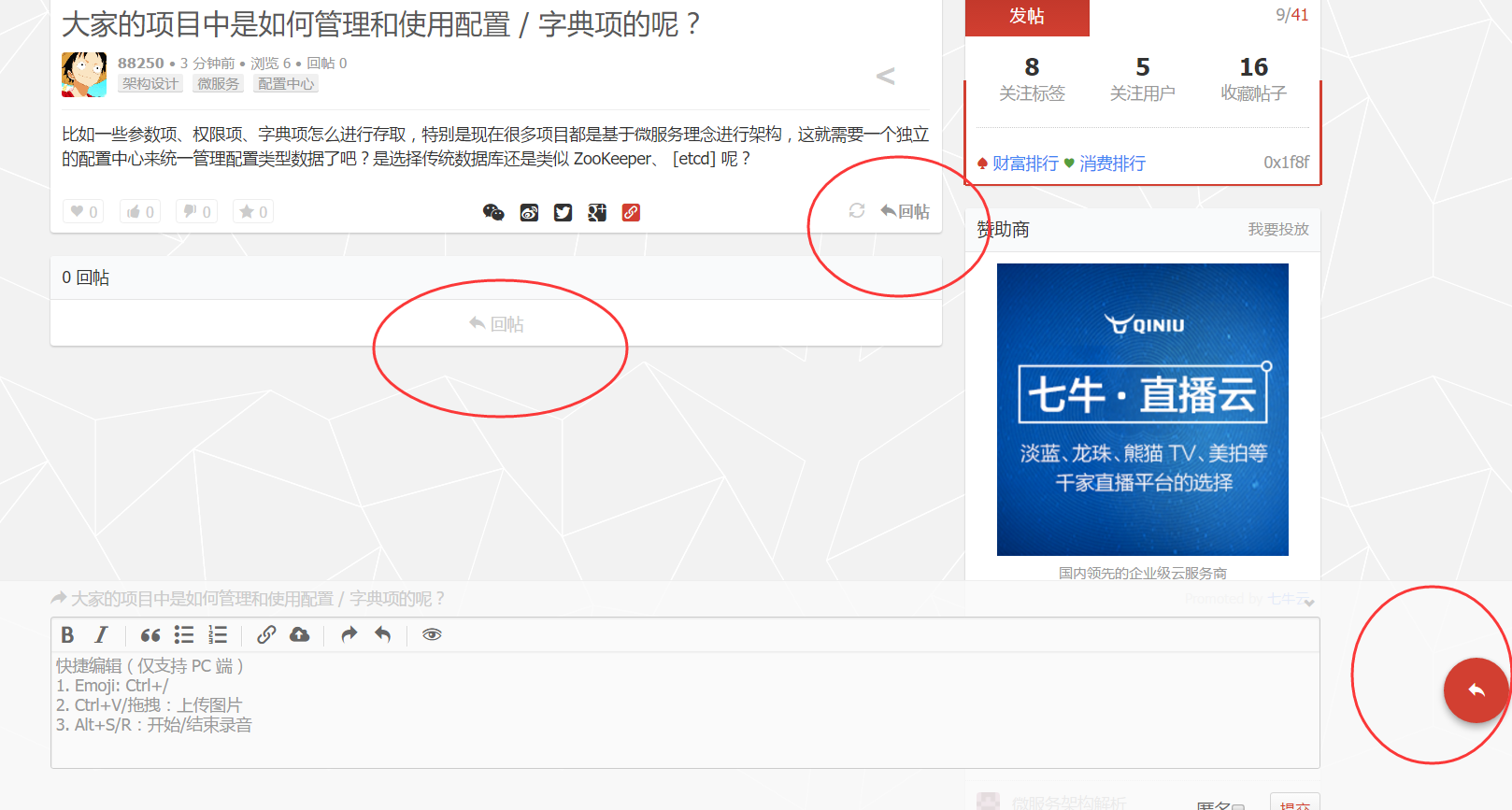The height and width of the screenshot is (810, 1512).
Task: Thank the post with the heart button
Action: (x=83, y=212)
